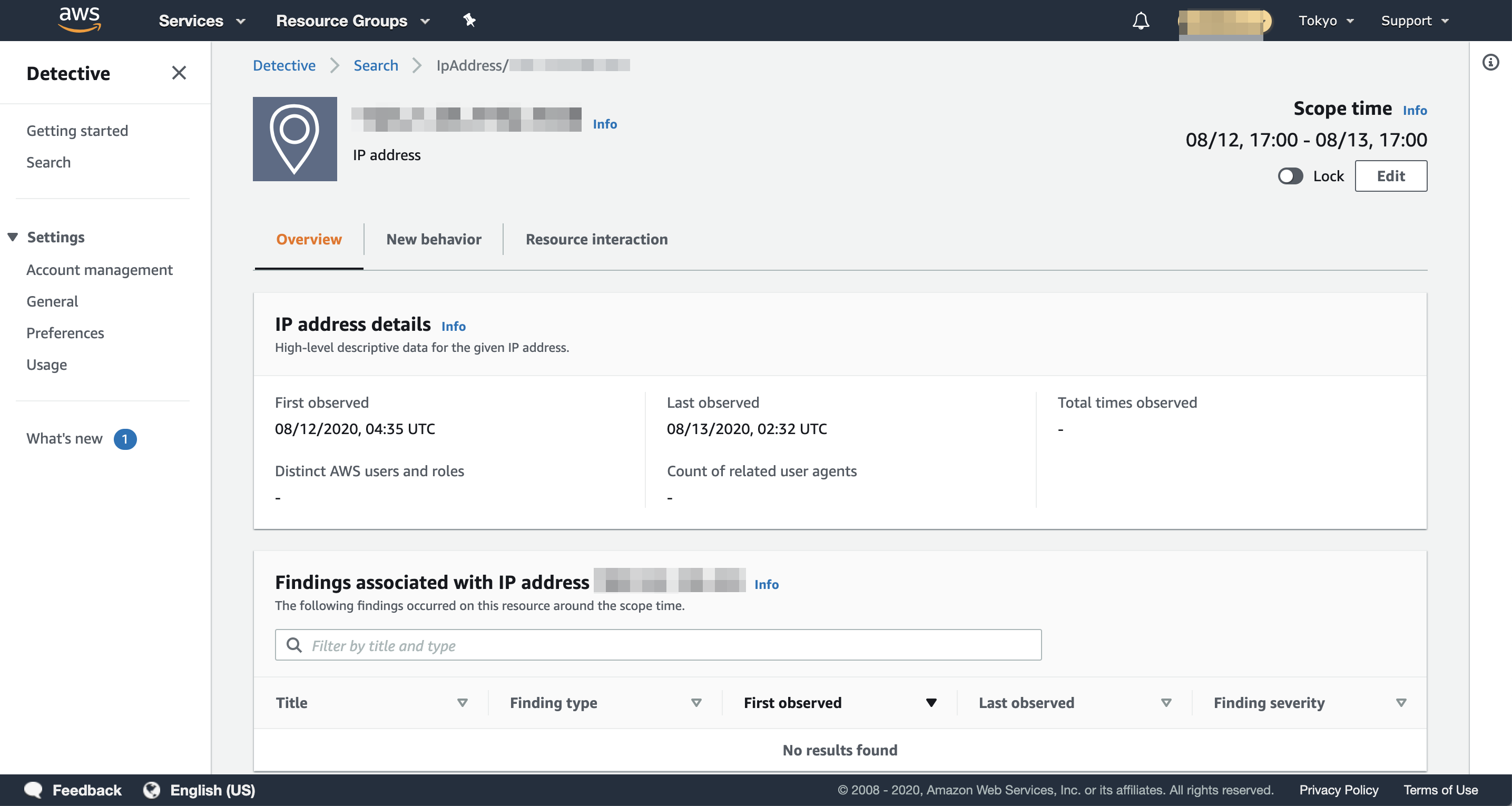Viewport: 1512px width, 806px height.
Task: Focus the Filter by title and type field
Action: click(x=658, y=645)
